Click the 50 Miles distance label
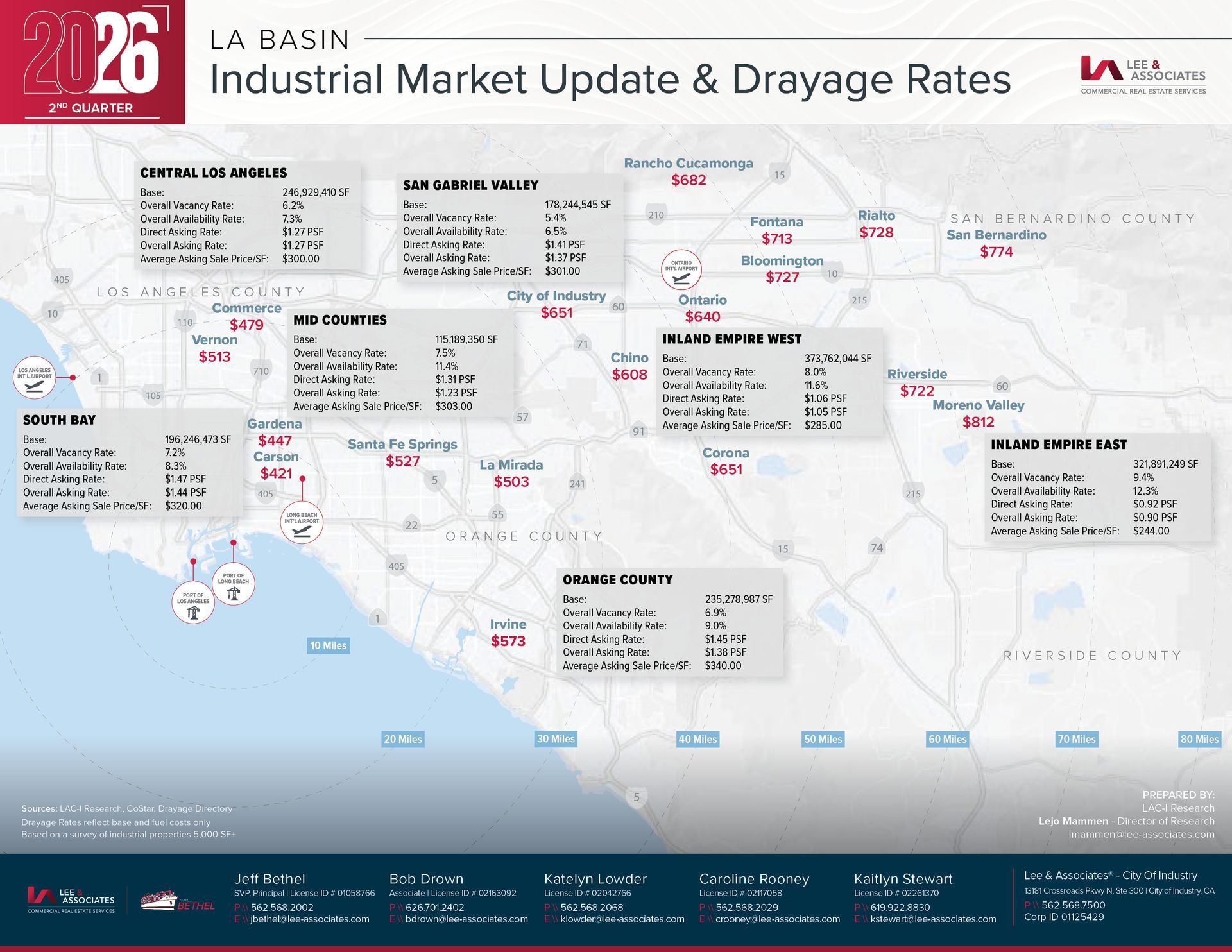This screenshot has height=952, width=1232. 823,739
